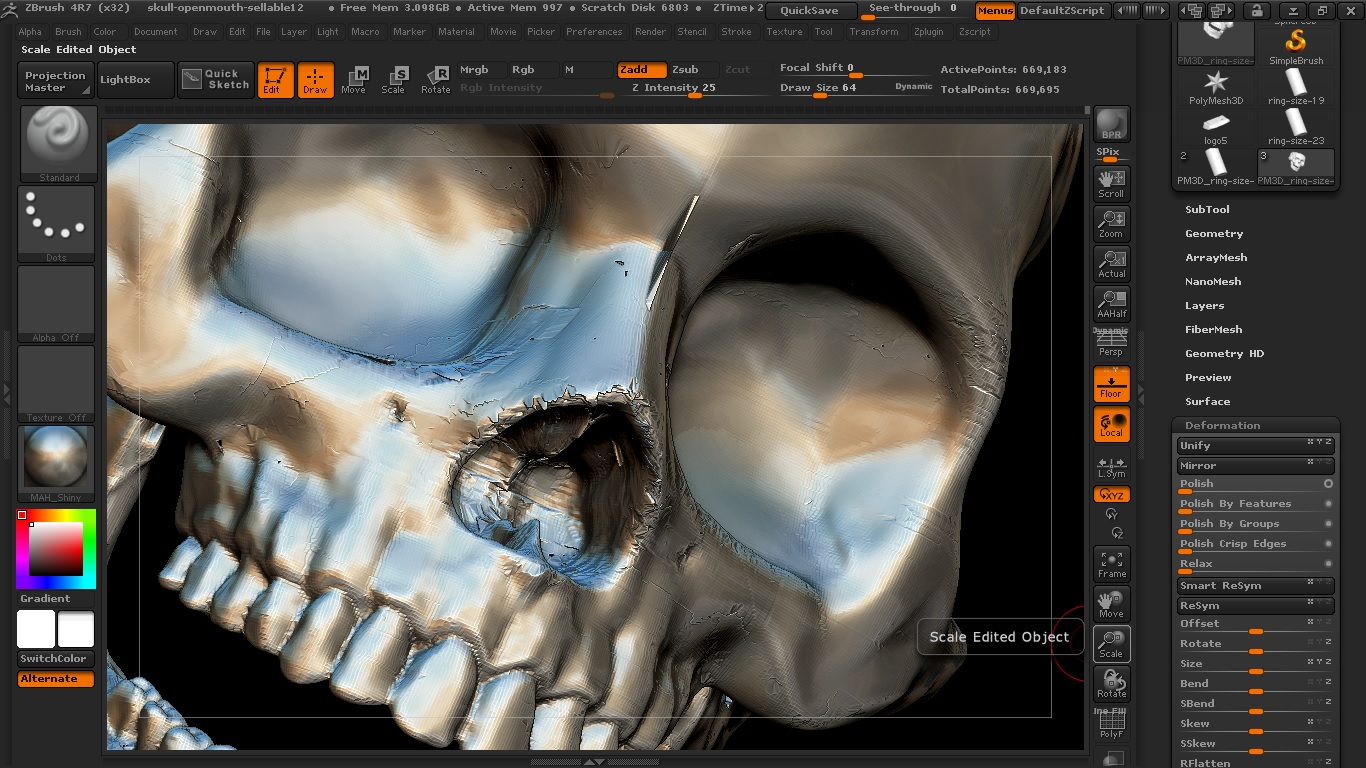
Task: Click the Actual size icon
Action: coord(1111,263)
